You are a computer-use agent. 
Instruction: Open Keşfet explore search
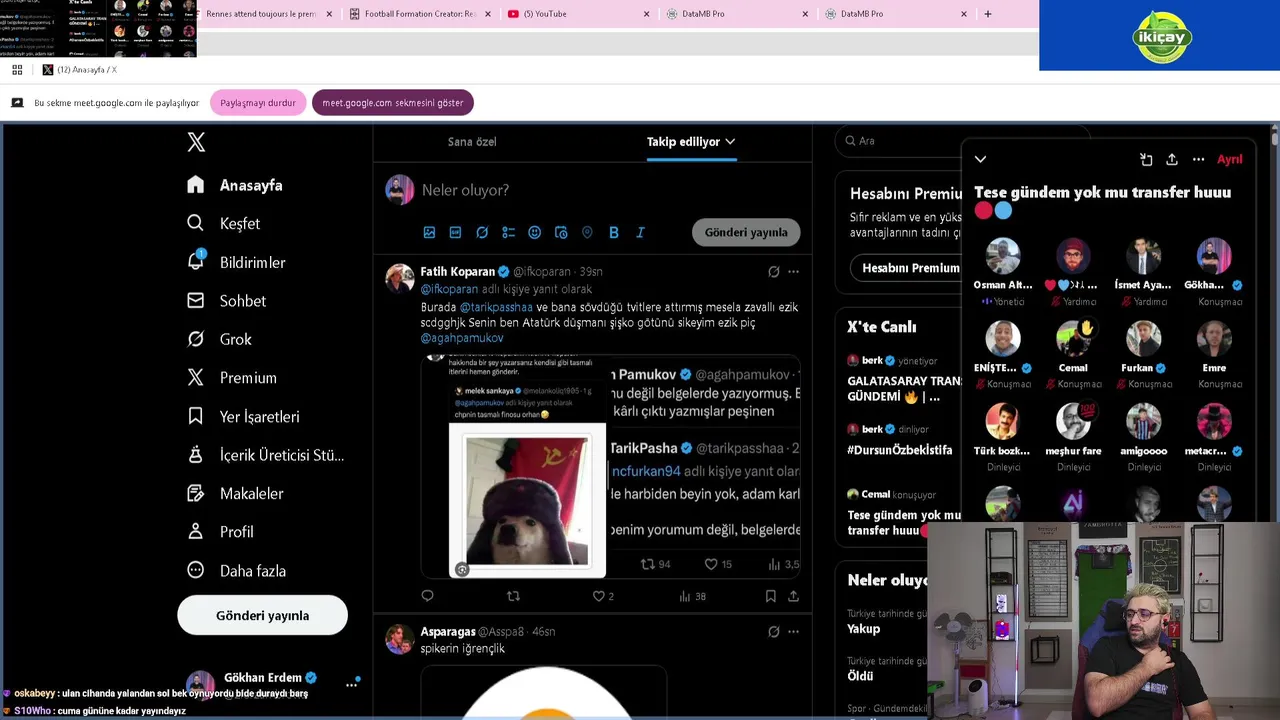(224, 223)
